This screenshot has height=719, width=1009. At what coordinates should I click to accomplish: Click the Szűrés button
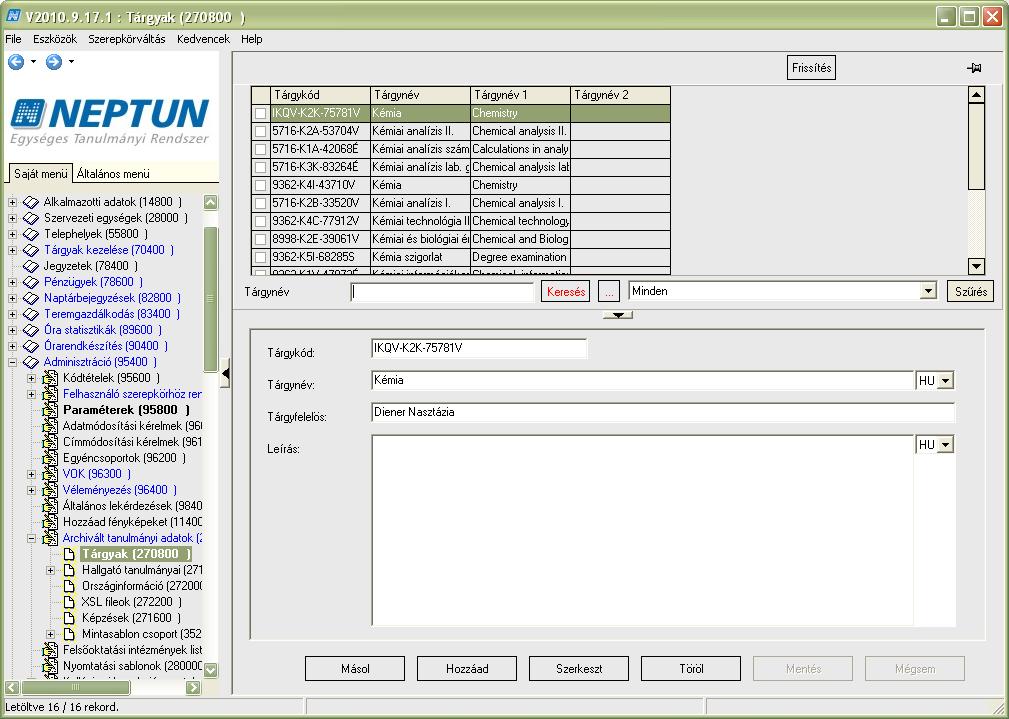click(x=970, y=292)
